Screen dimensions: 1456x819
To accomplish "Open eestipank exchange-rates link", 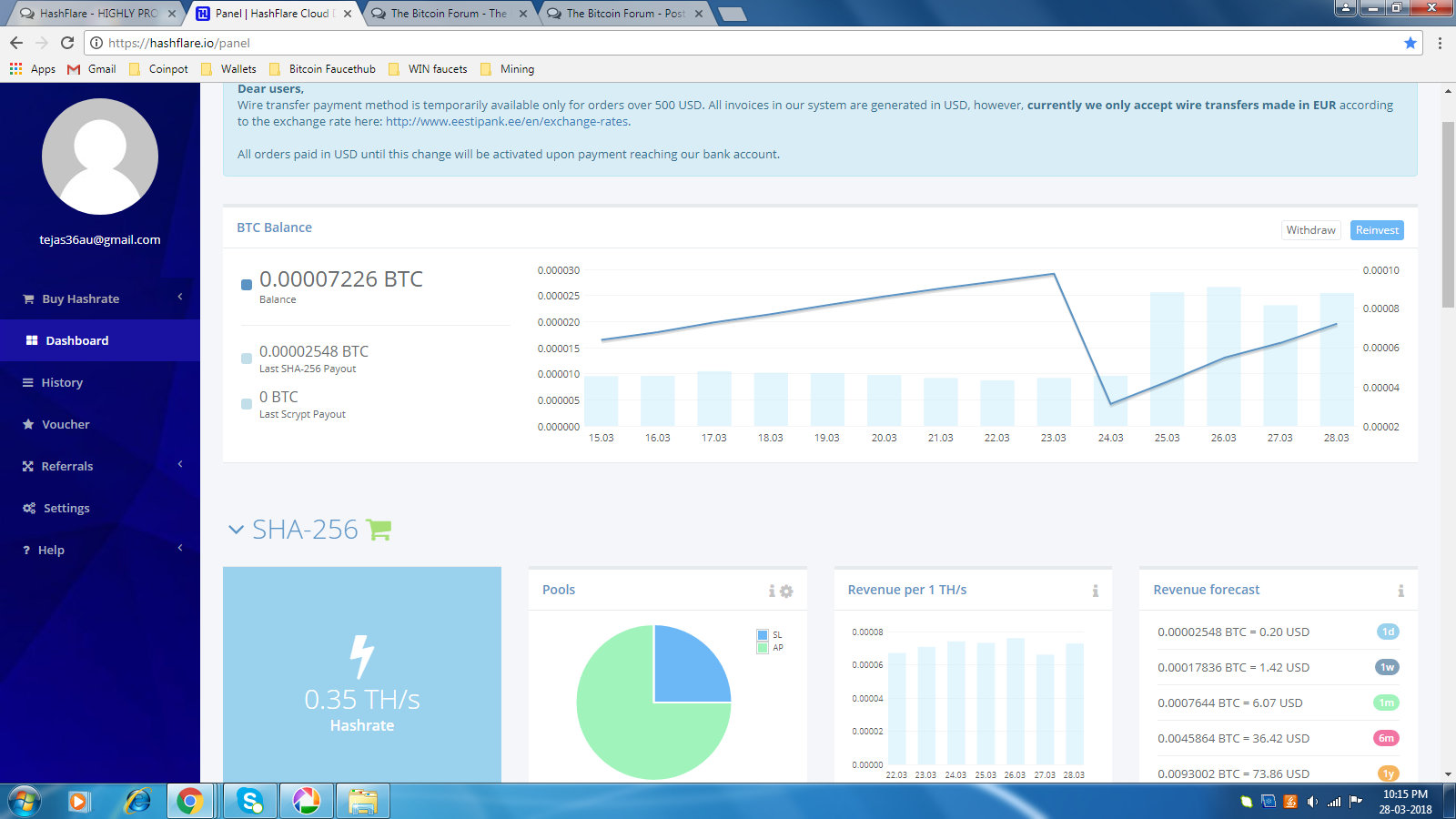I will pos(507,122).
